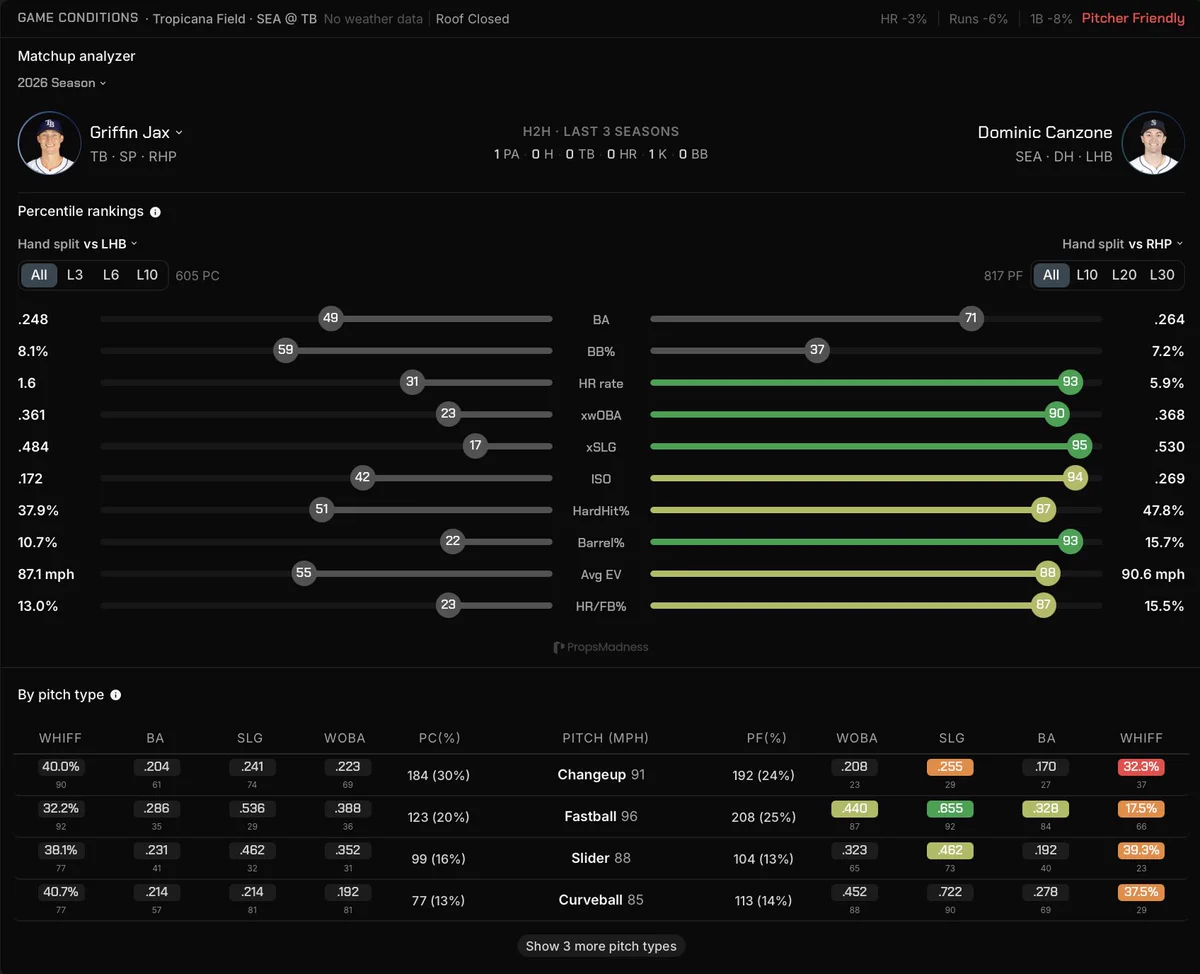
Task: Click the Curveball 85 pitch row label
Action: pyautogui.click(x=601, y=900)
